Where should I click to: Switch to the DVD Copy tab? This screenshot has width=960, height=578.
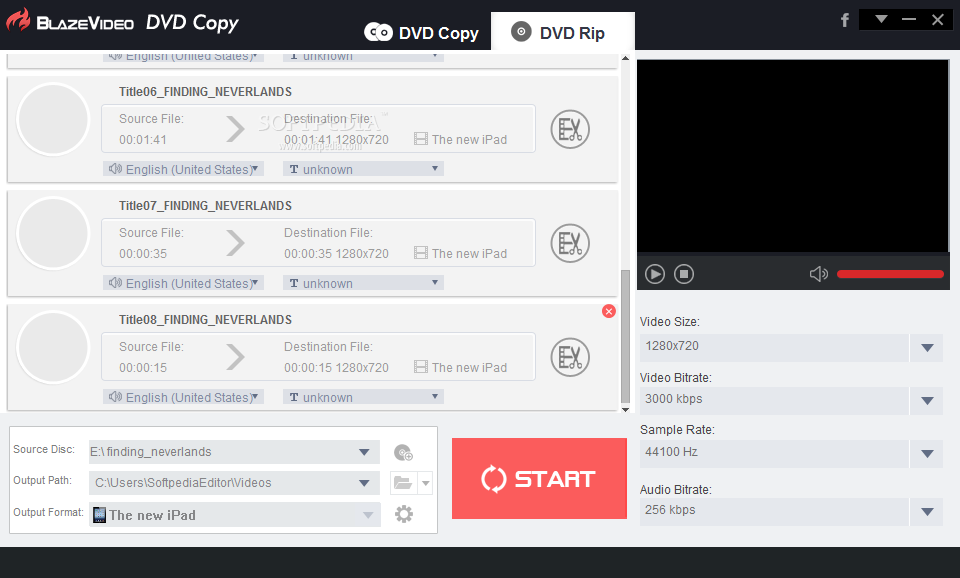(x=421, y=32)
